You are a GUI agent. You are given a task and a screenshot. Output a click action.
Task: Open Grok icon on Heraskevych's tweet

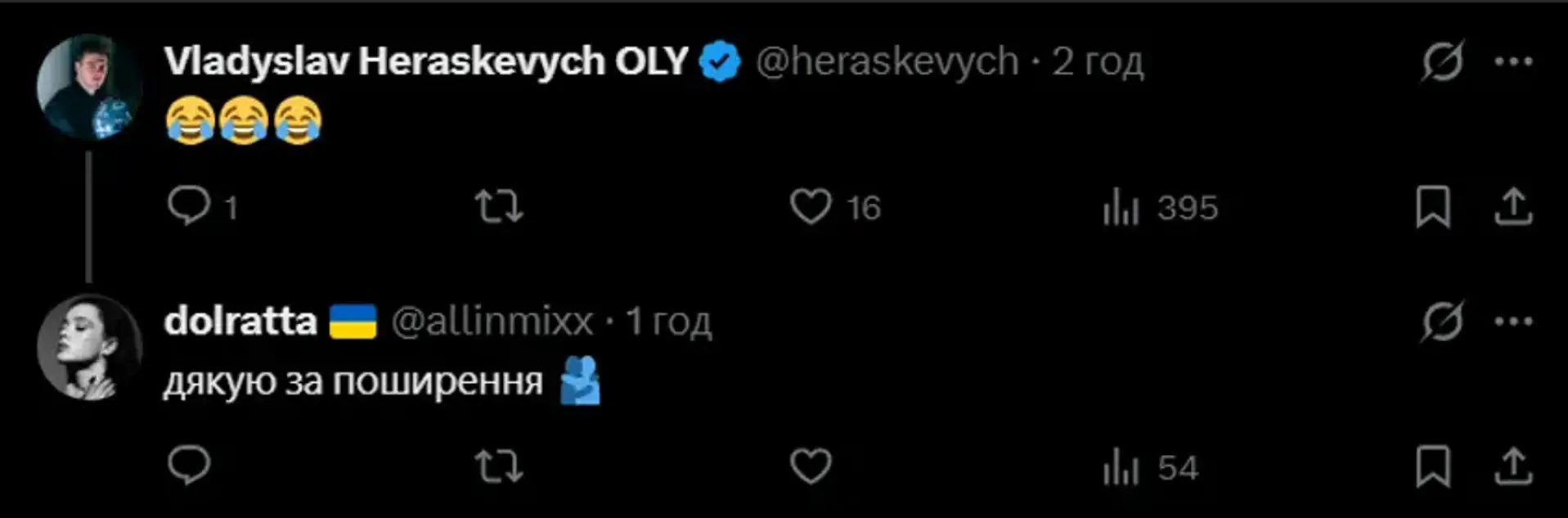(1442, 61)
